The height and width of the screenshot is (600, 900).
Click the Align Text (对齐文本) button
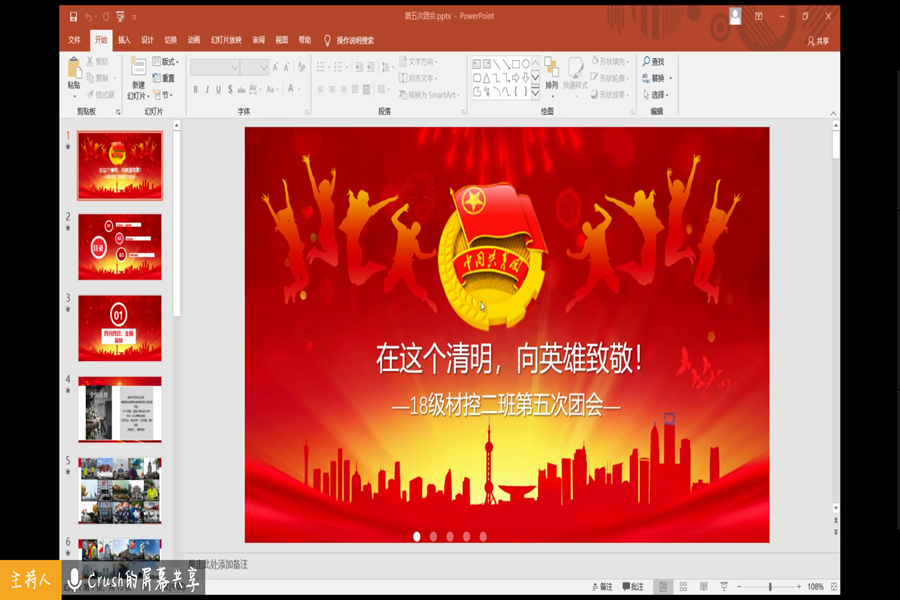coord(418,78)
